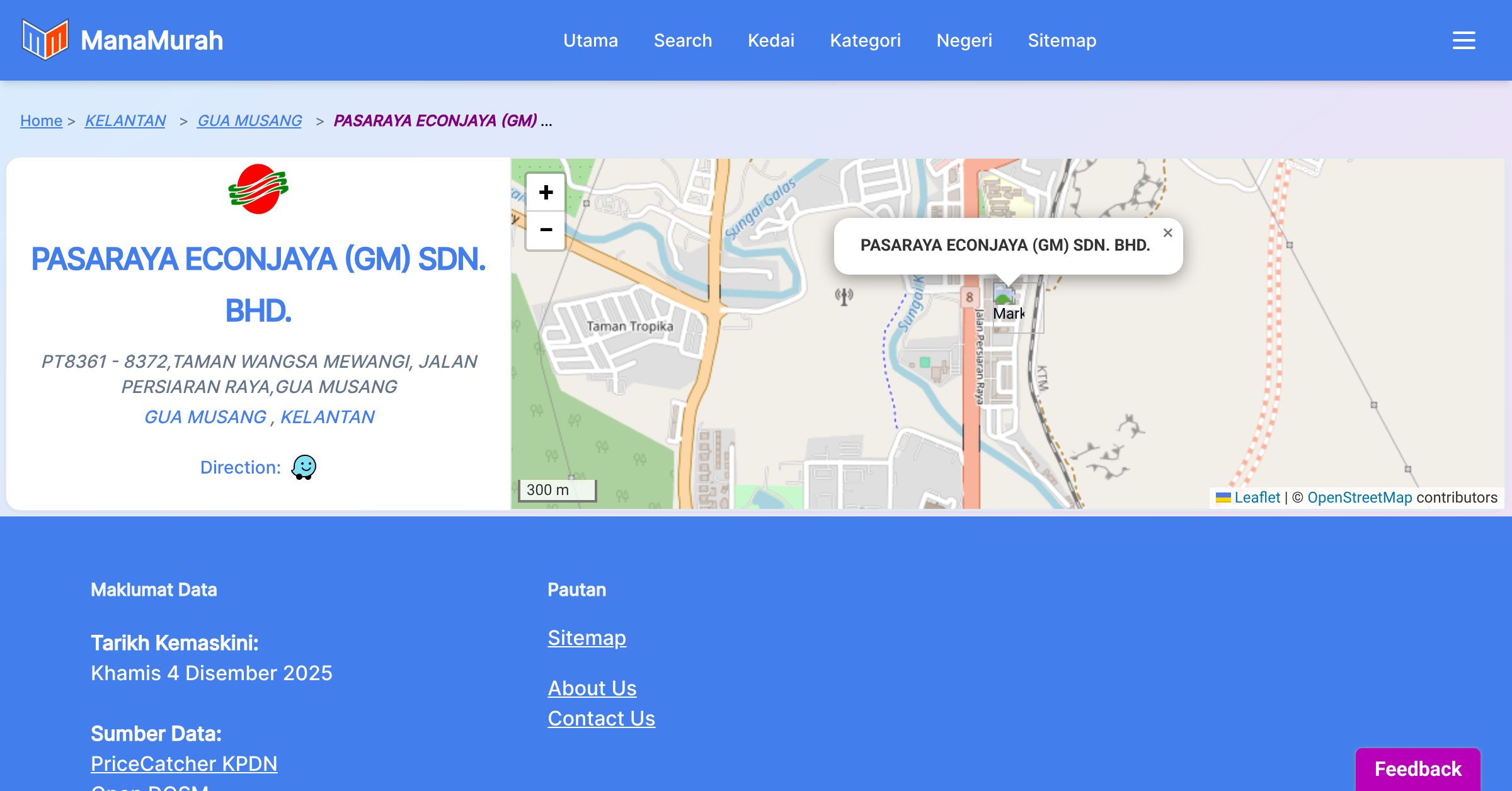The height and width of the screenshot is (791, 1512).
Task: Visit PriceCatcher KPDN data source
Action: 184,763
